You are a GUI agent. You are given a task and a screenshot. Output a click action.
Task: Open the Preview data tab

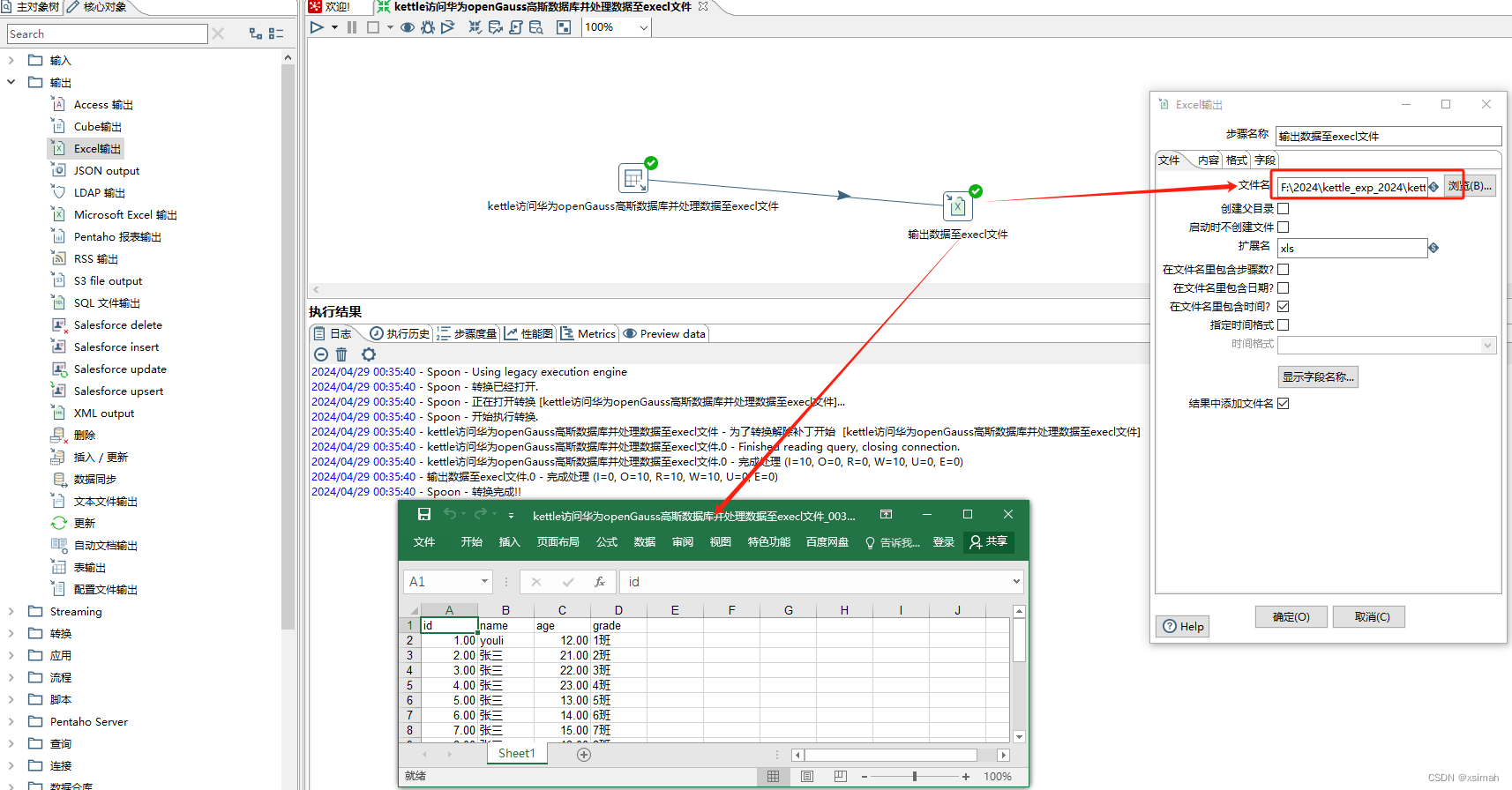pyautogui.click(x=664, y=334)
